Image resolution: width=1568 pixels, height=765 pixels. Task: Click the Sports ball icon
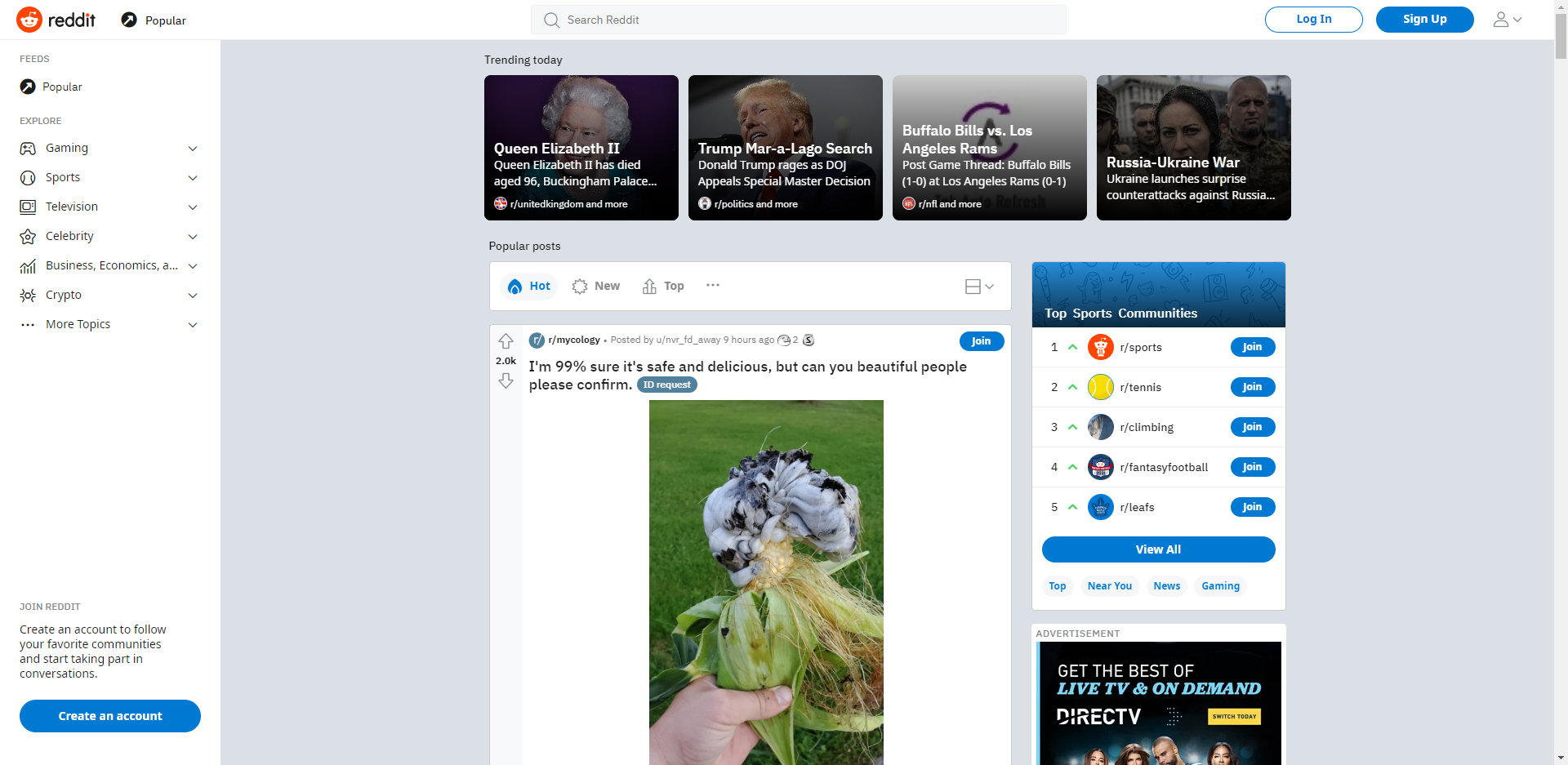point(28,178)
